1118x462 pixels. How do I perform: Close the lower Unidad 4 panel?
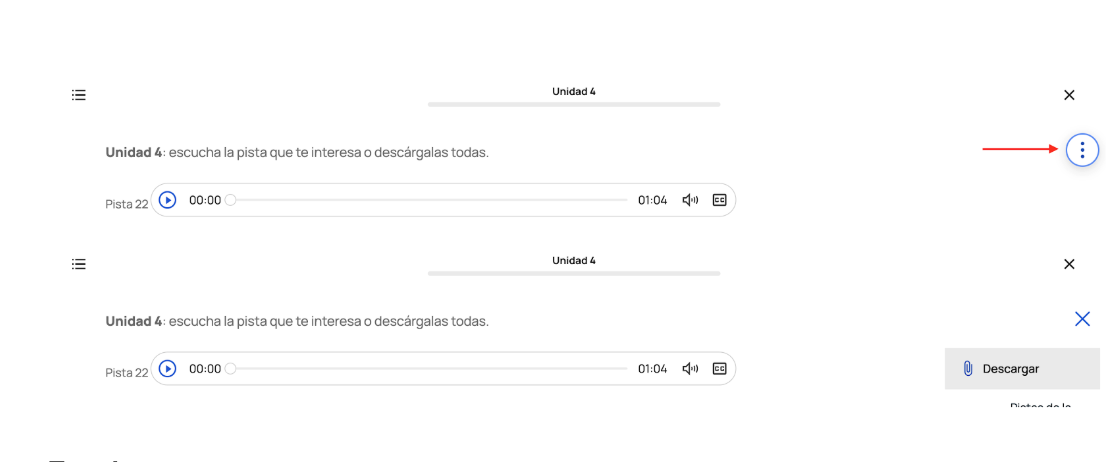pos(1069,264)
